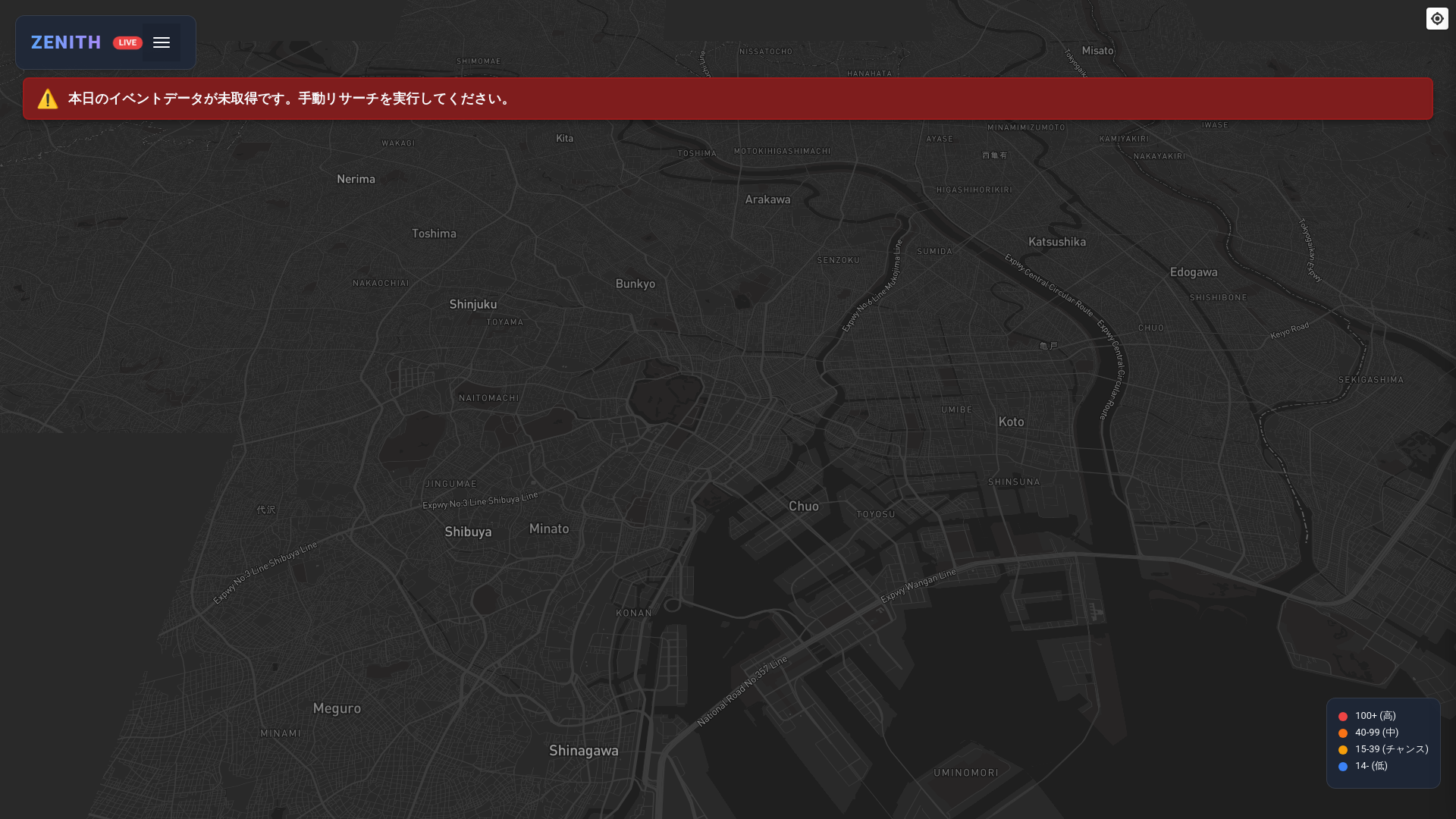Click the red 100+ legend dot
The height and width of the screenshot is (819, 1456).
1343,716
